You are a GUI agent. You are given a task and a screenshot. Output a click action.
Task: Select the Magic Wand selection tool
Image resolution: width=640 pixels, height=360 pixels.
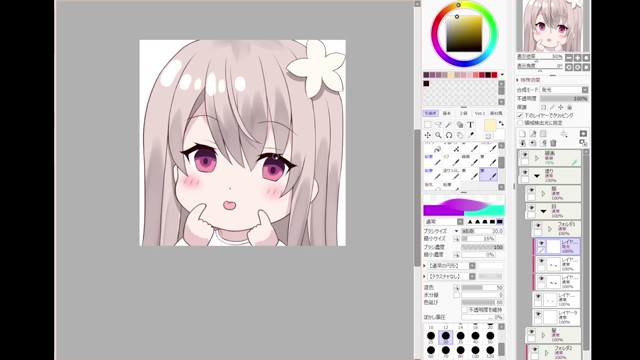449,124
